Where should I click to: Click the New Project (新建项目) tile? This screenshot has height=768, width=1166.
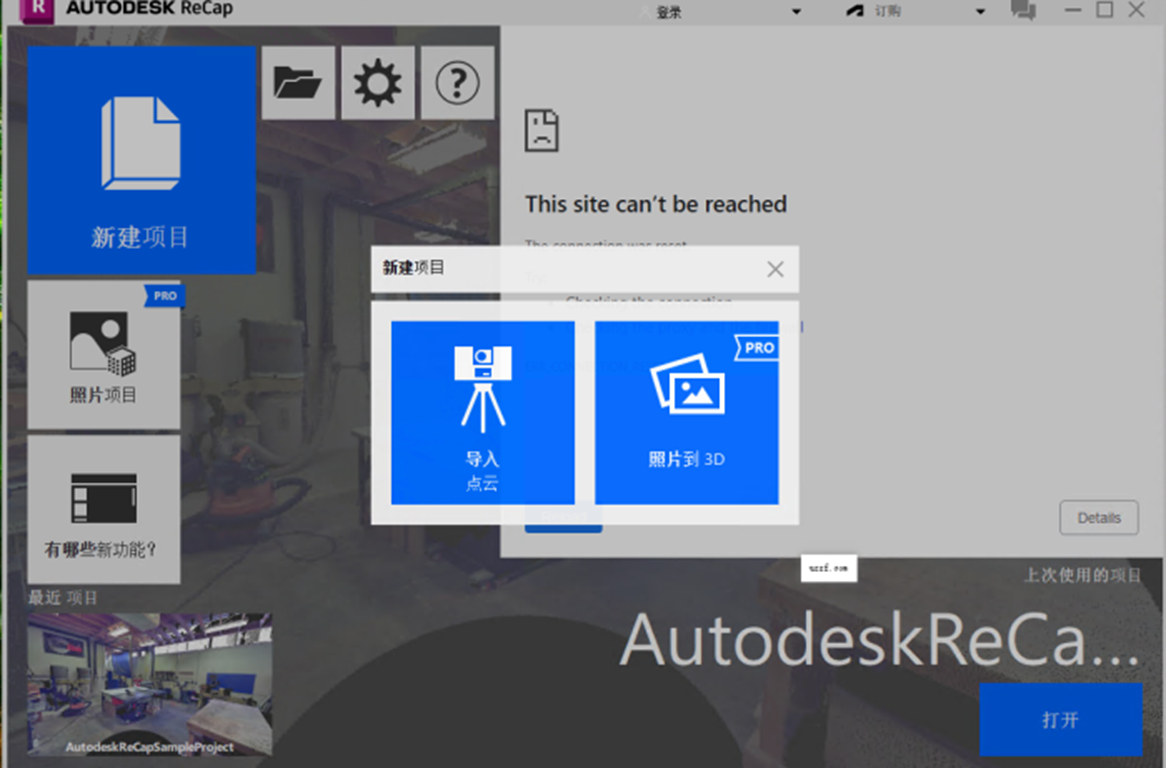[142, 160]
